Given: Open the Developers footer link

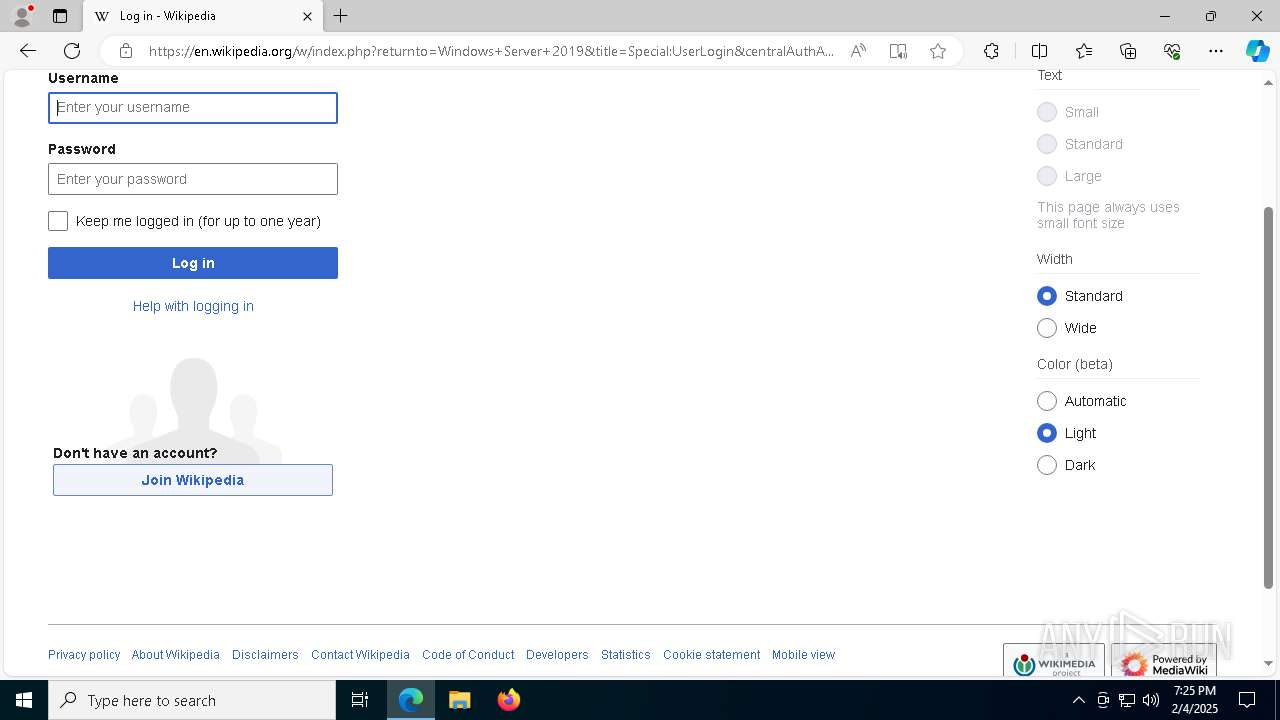Looking at the screenshot, I should coord(557,655).
